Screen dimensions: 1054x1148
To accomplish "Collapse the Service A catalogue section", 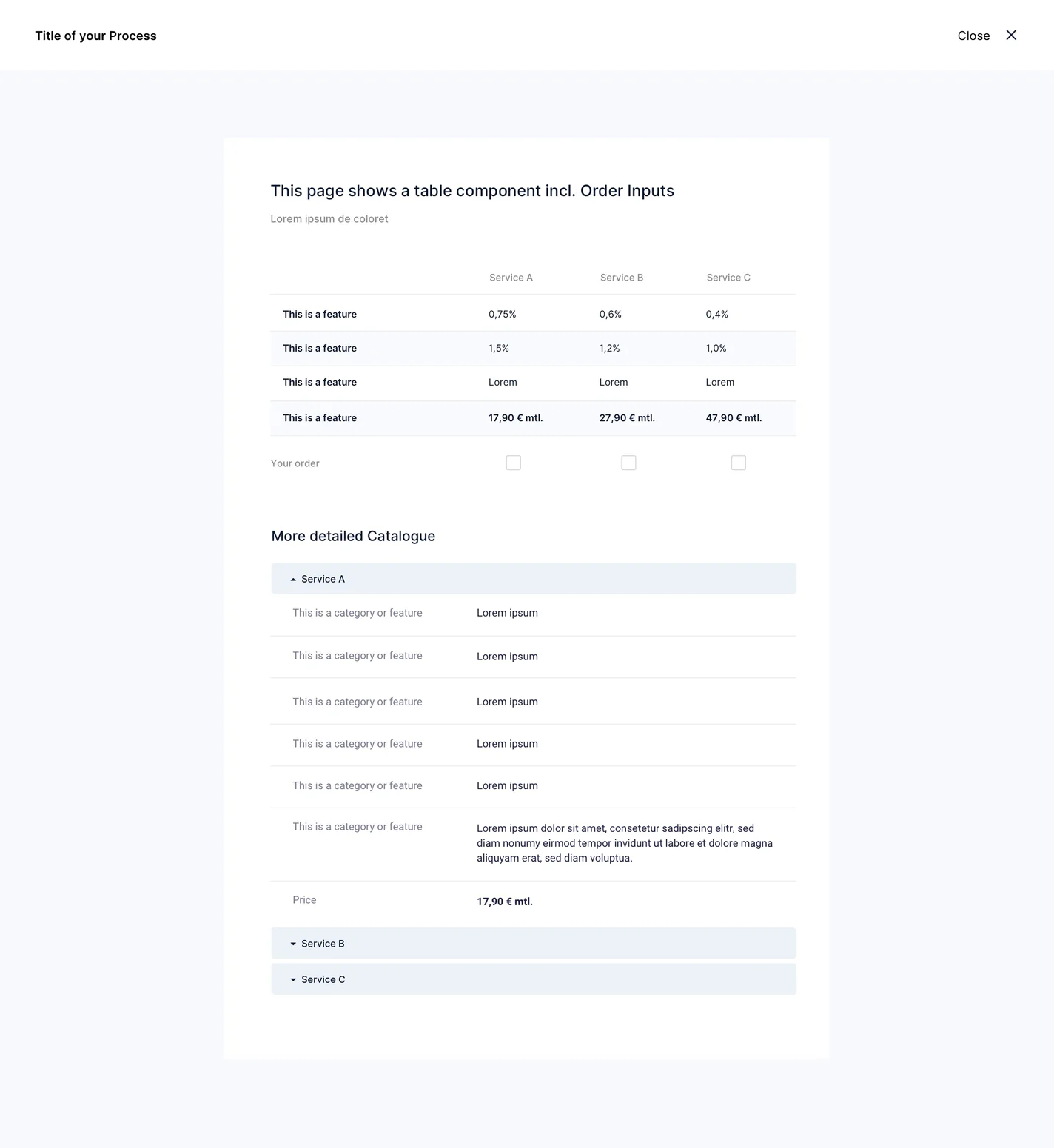I will (x=534, y=579).
